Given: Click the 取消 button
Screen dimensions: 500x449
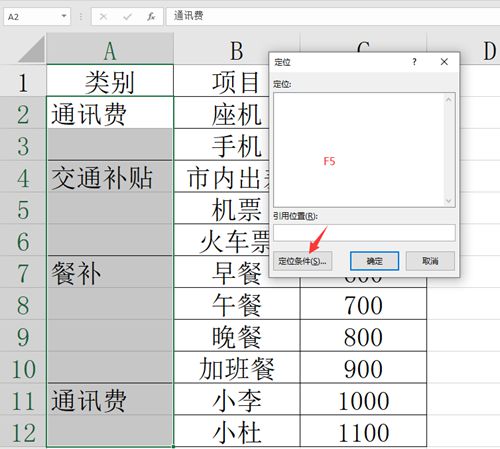Looking at the screenshot, I should coord(430,261).
